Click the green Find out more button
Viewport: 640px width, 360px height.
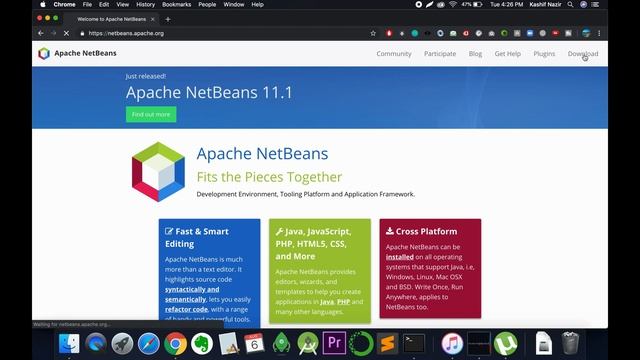click(x=151, y=114)
